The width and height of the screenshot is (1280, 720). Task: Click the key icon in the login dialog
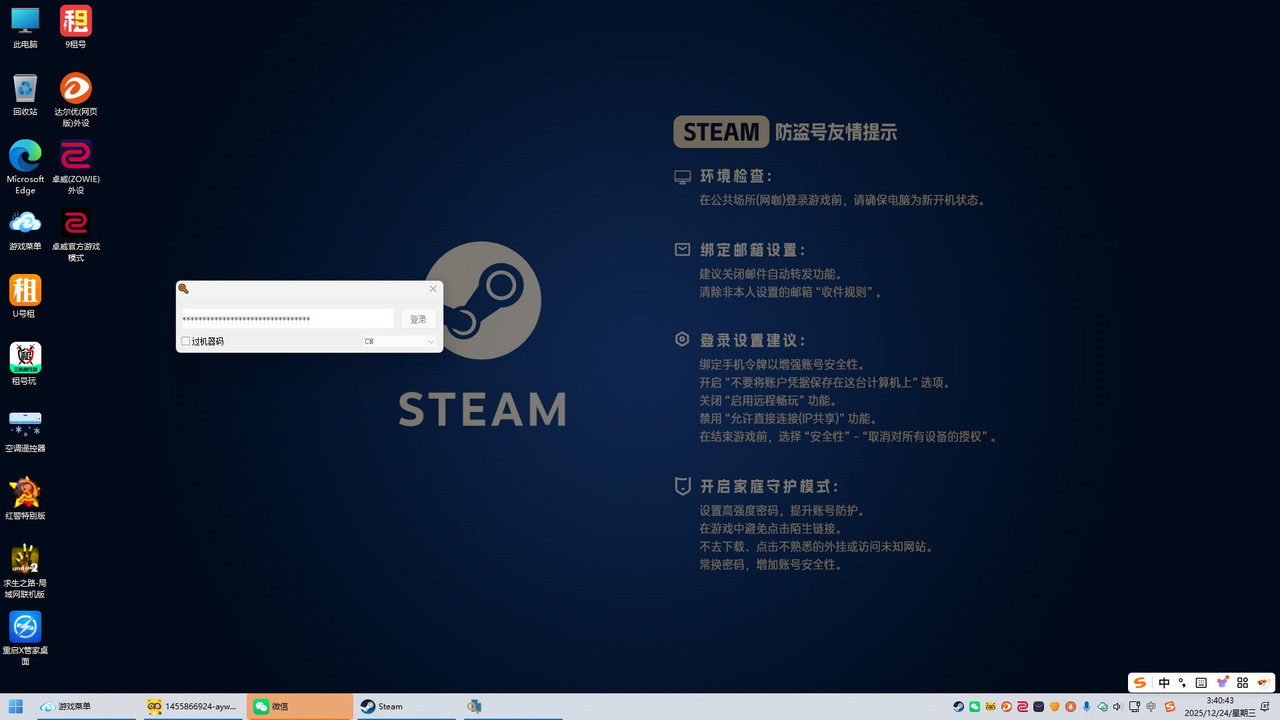[x=183, y=288]
